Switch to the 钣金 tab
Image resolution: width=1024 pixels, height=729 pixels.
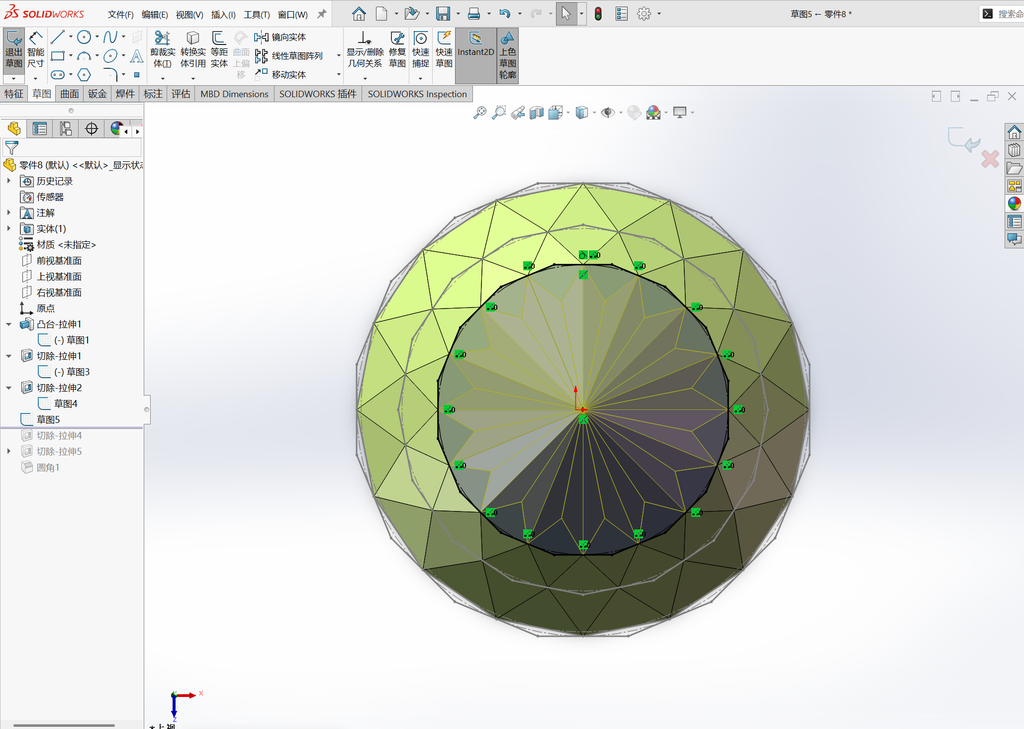coord(97,94)
